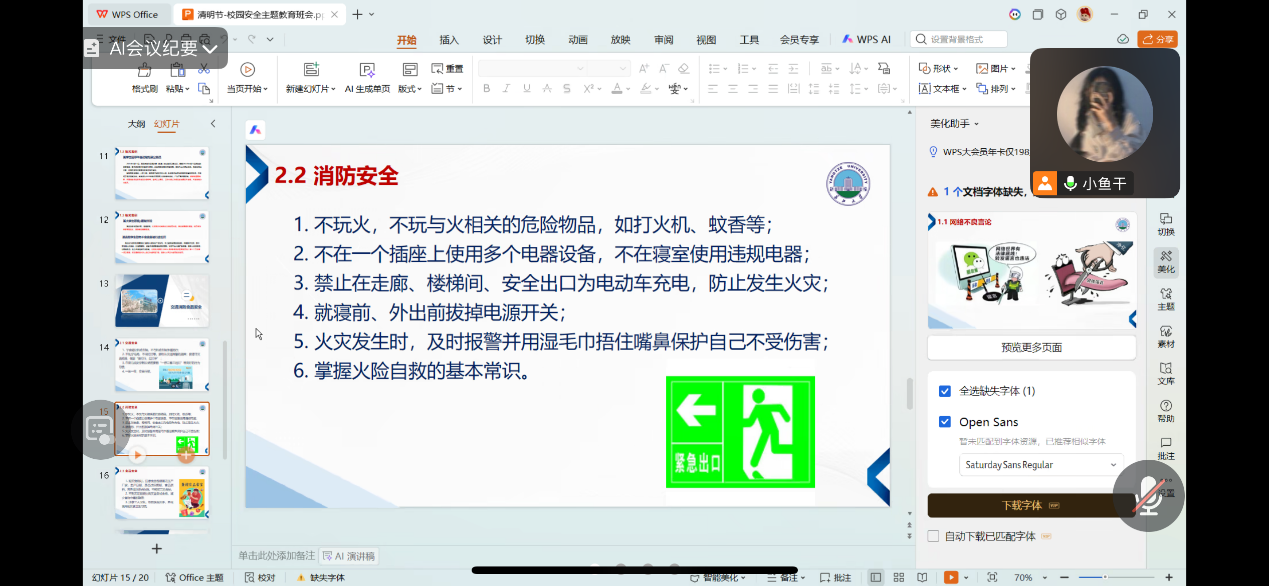Click the 格式刷 format painter icon
Image resolution: width=1269 pixels, height=586 pixels.
point(144,70)
